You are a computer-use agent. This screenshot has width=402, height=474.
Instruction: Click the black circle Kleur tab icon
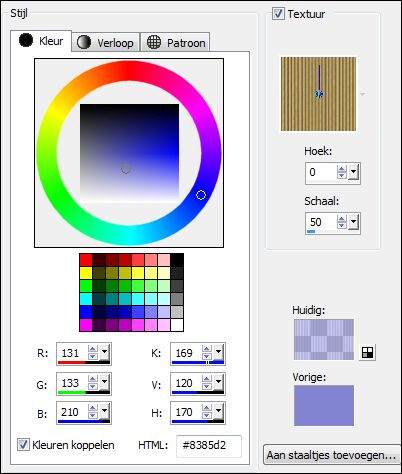point(26,40)
